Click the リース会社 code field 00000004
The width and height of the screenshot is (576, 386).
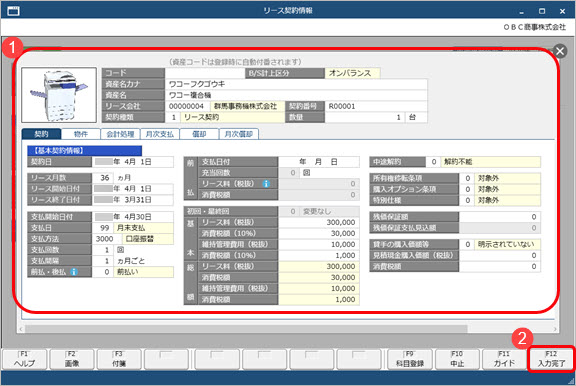(187, 106)
